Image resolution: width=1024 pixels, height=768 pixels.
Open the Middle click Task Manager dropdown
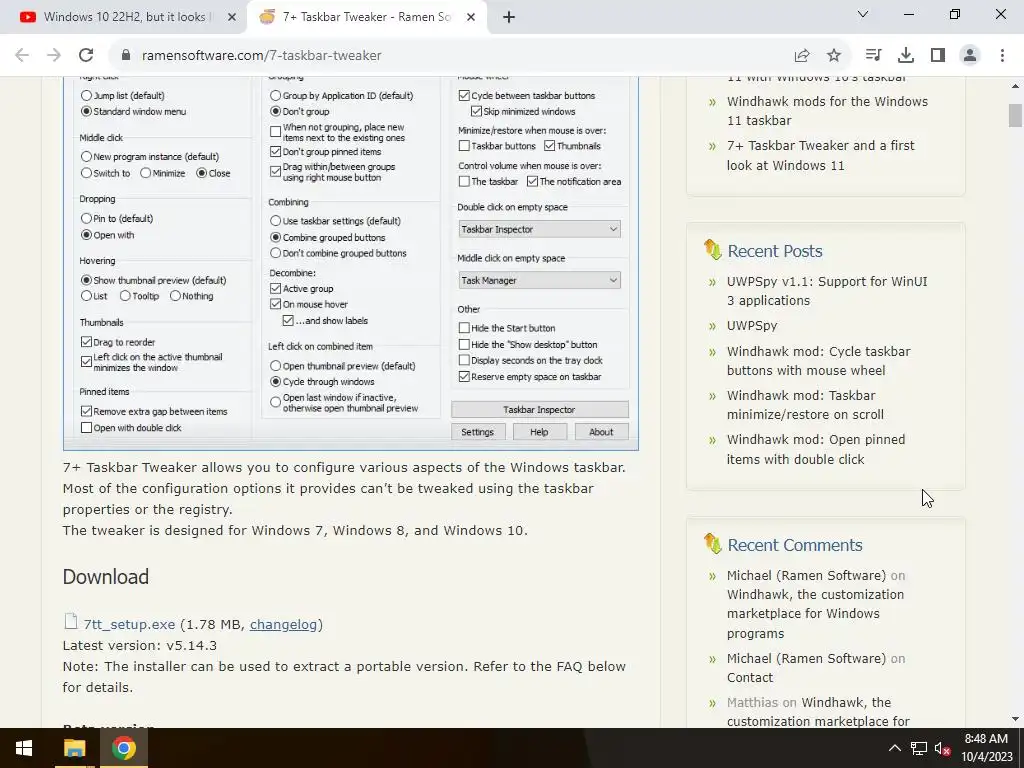click(x=539, y=280)
